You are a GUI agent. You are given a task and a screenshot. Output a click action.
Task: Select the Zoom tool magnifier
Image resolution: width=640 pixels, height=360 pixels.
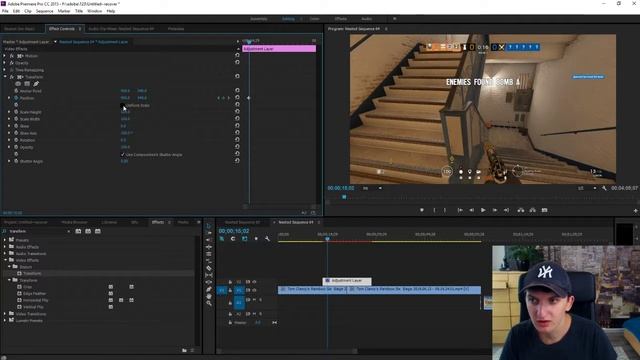(x=209, y=303)
